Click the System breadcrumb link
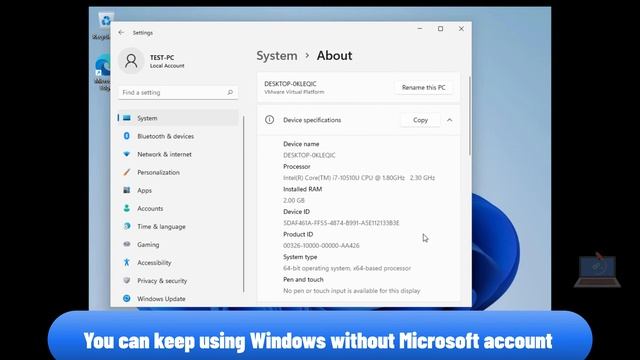The image size is (640, 360). [x=277, y=56]
